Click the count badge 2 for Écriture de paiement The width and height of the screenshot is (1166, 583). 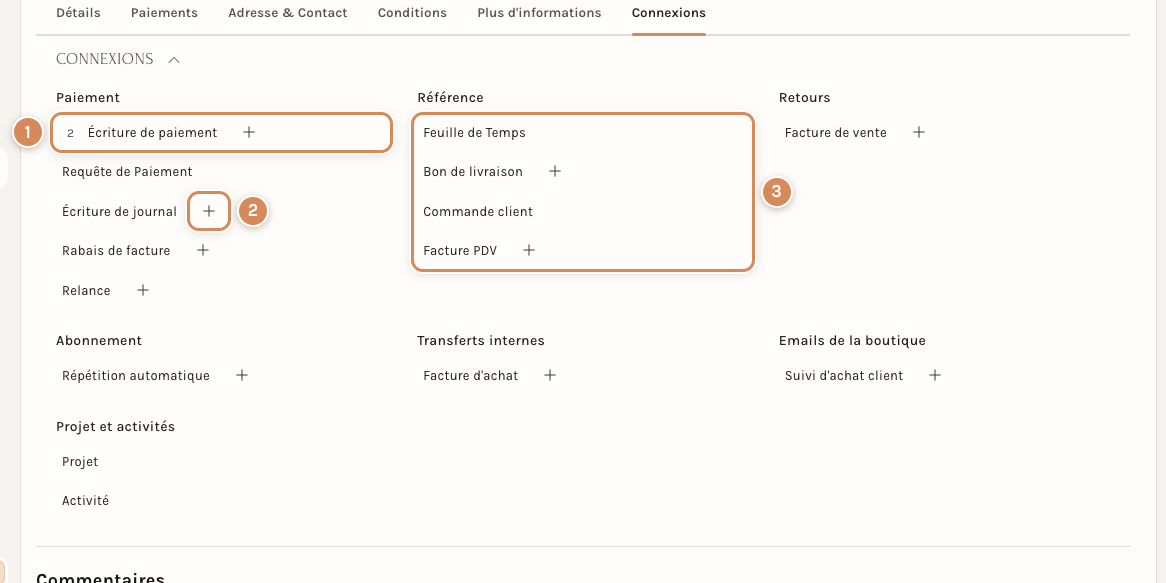[71, 133]
